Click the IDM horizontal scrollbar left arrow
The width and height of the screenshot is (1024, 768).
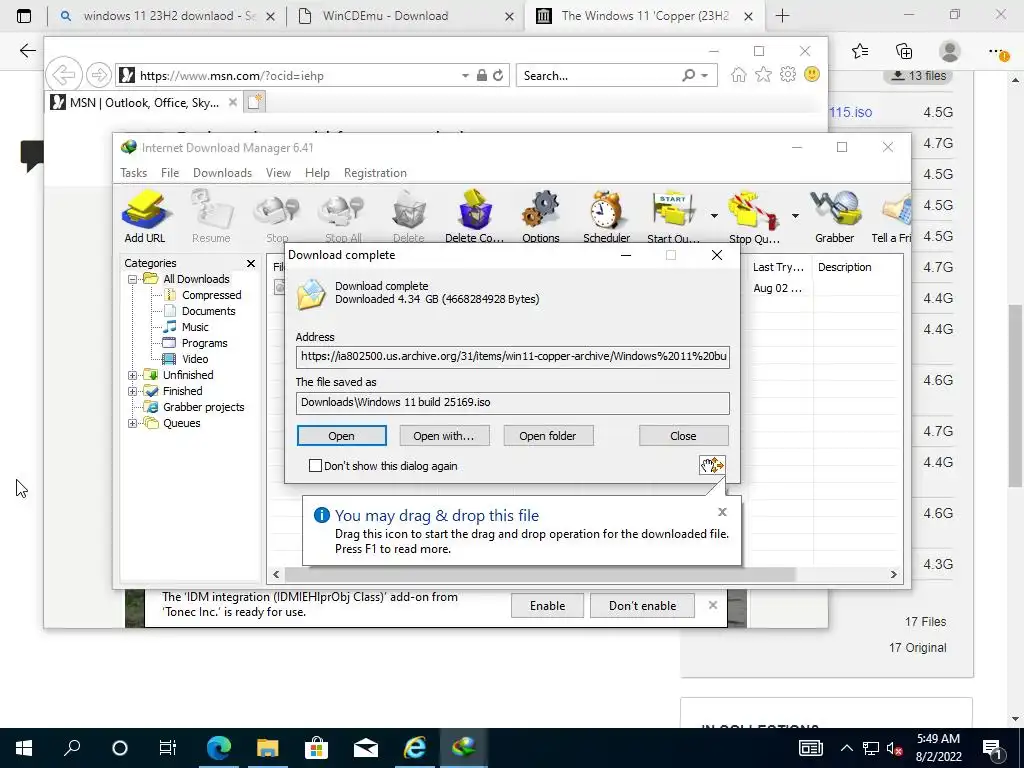point(276,574)
